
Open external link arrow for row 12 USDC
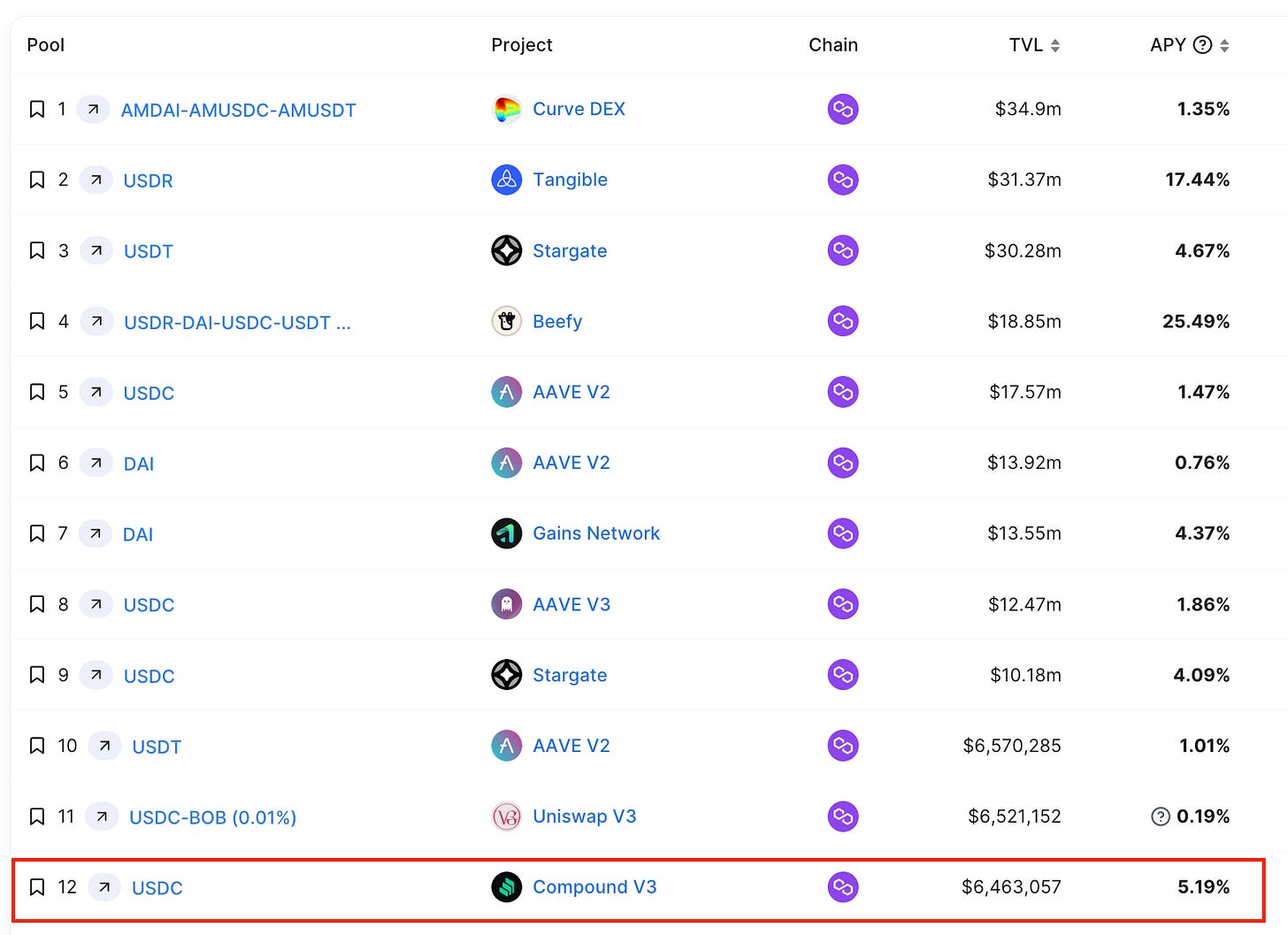click(104, 887)
